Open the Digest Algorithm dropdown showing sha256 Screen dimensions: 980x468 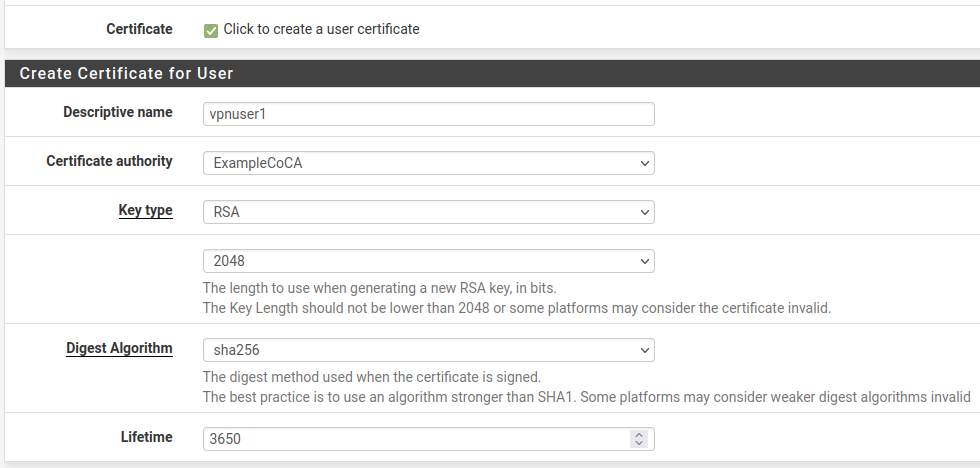[428, 350]
